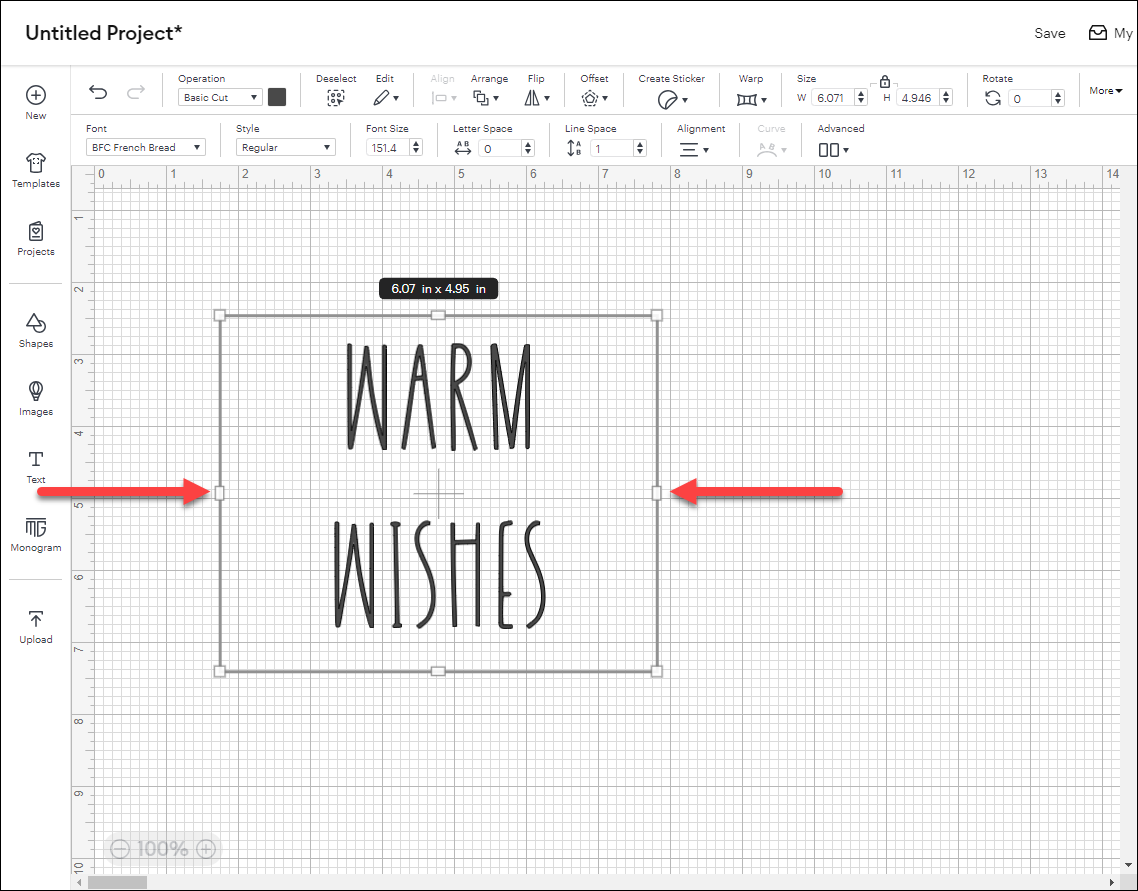This screenshot has width=1138, height=891.
Task: Expand the Regular style dropdown
Action: pos(285,146)
